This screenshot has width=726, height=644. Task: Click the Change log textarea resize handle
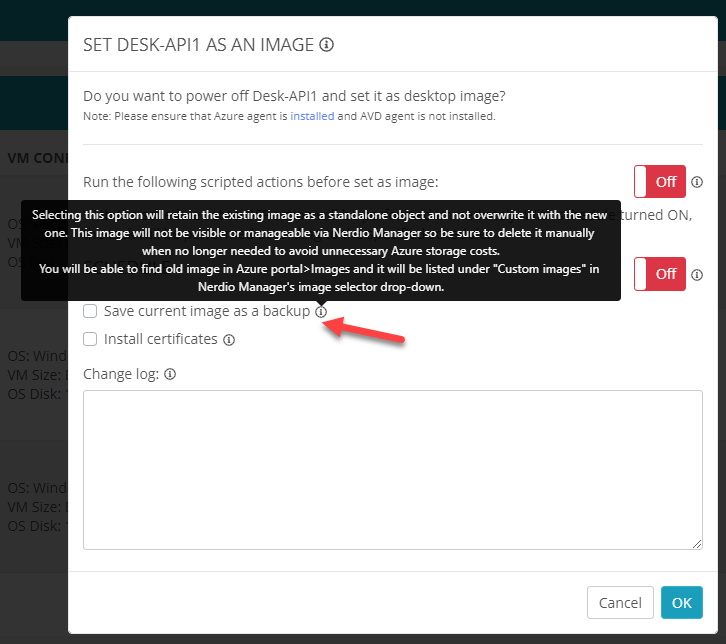[697, 543]
